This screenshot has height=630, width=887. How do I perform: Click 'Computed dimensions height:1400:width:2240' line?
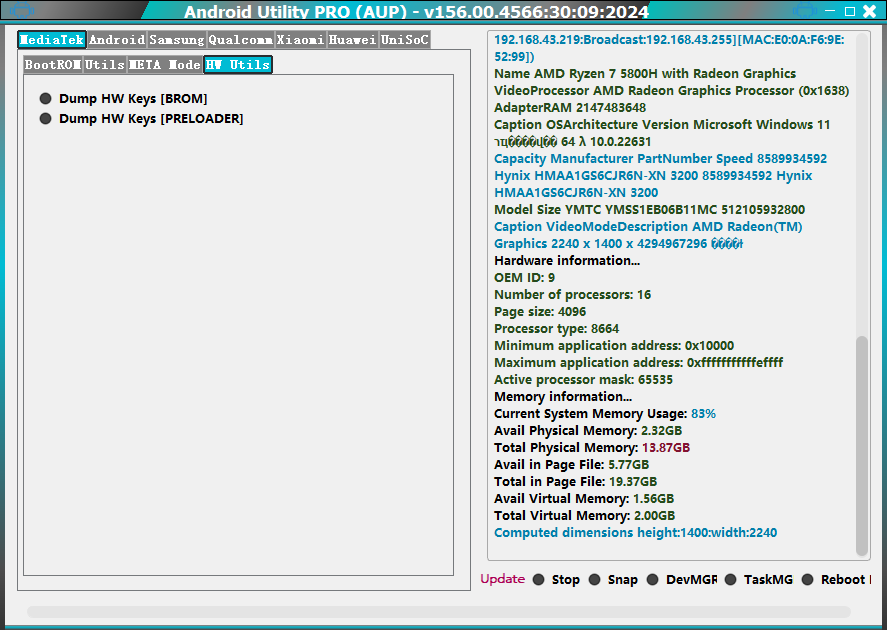[x=635, y=532]
